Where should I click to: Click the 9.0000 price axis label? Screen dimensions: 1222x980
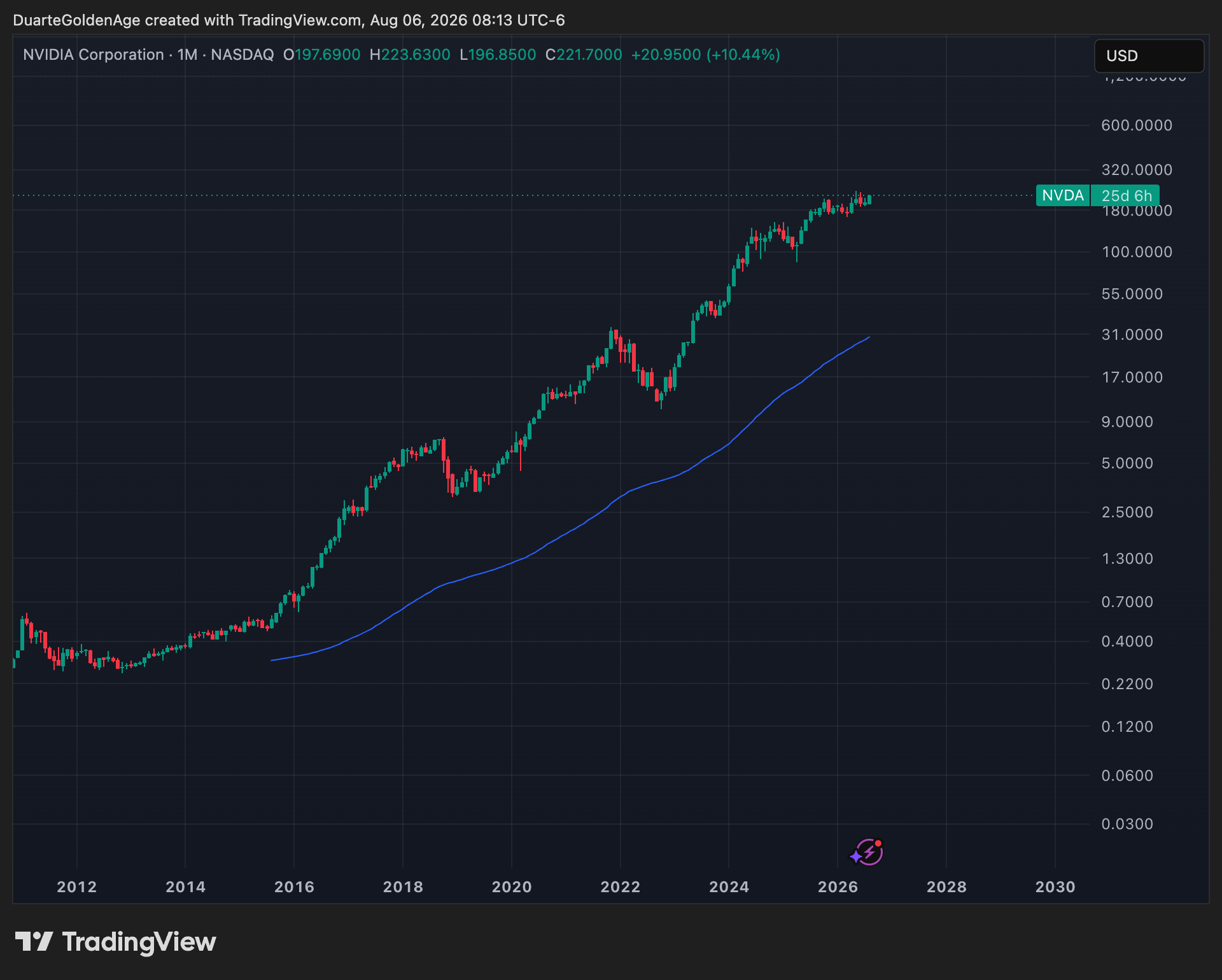coord(1127,422)
